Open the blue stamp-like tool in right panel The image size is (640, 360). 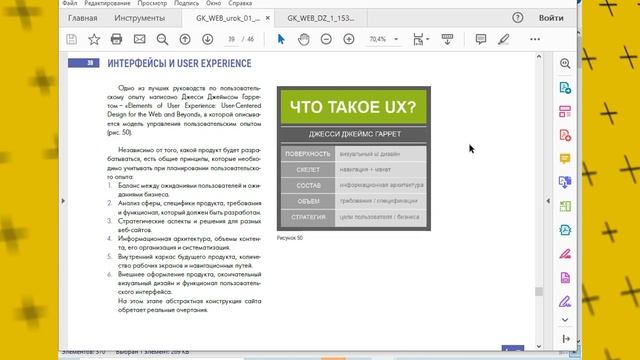565,230
